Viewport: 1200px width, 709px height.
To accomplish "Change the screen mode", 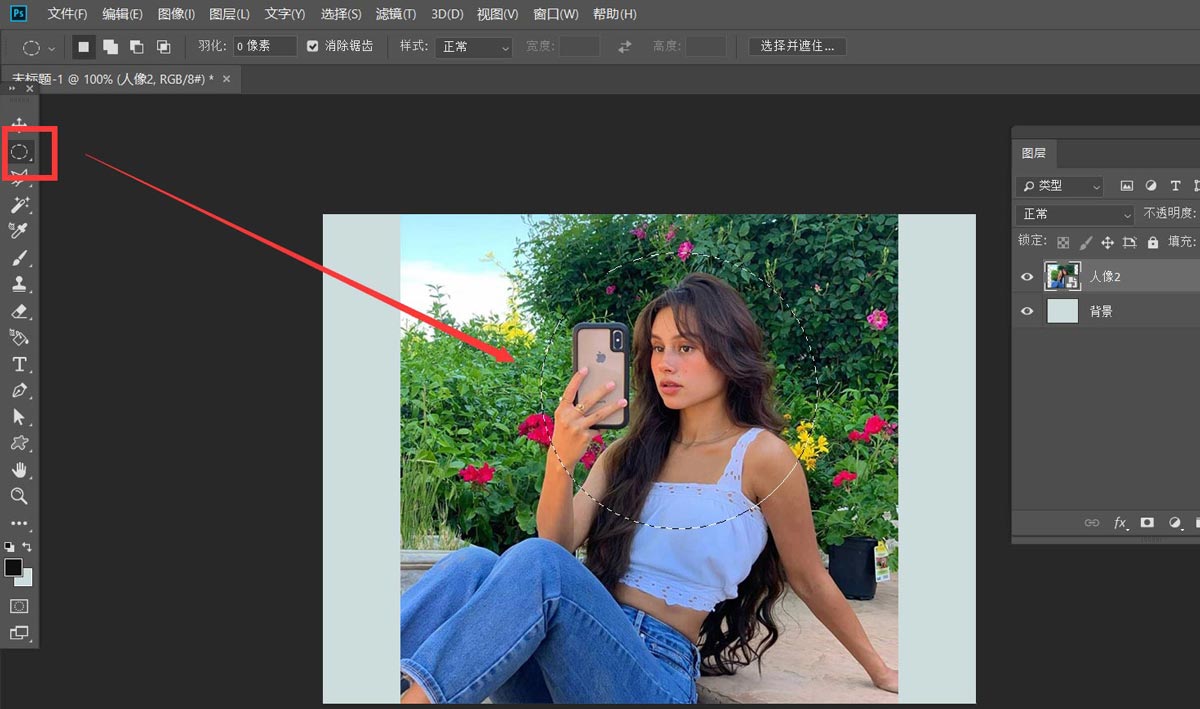I will point(19,633).
